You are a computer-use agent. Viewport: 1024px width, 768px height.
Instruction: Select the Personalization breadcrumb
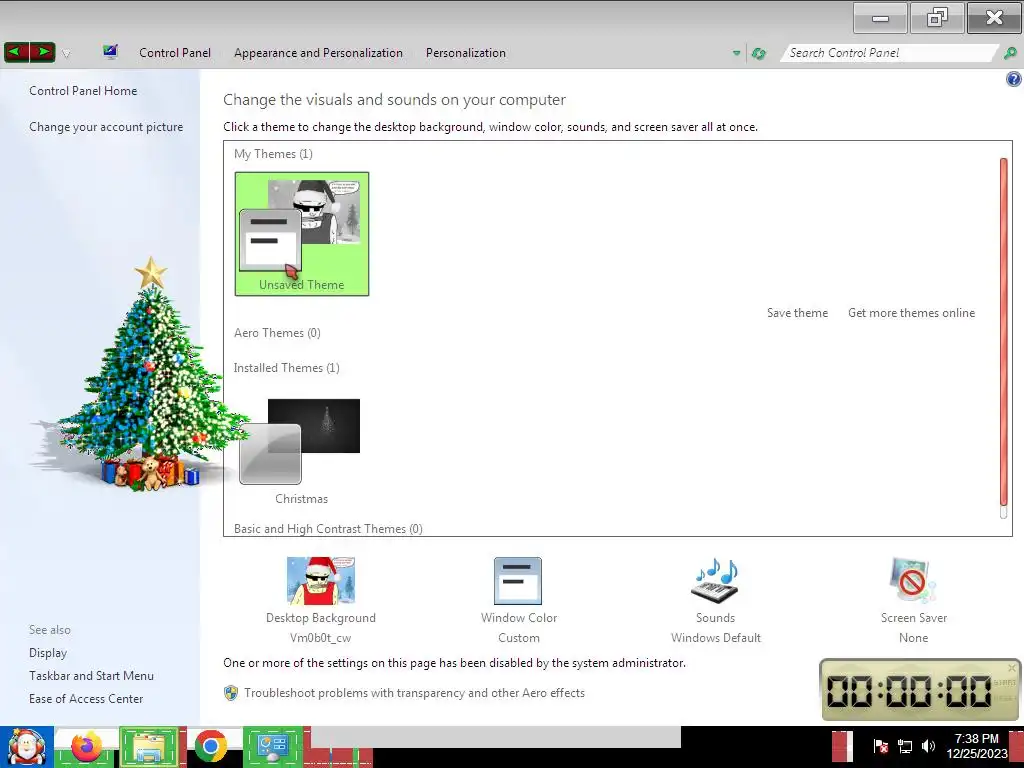tap(466, 53)
